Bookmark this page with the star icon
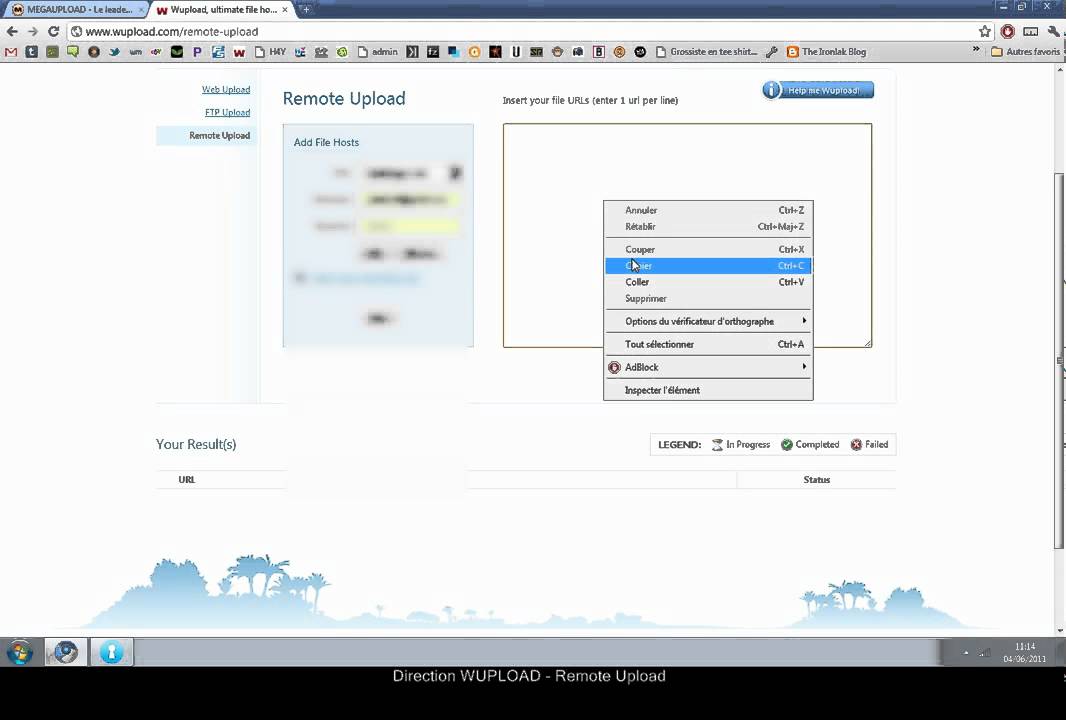 [984, 31]
